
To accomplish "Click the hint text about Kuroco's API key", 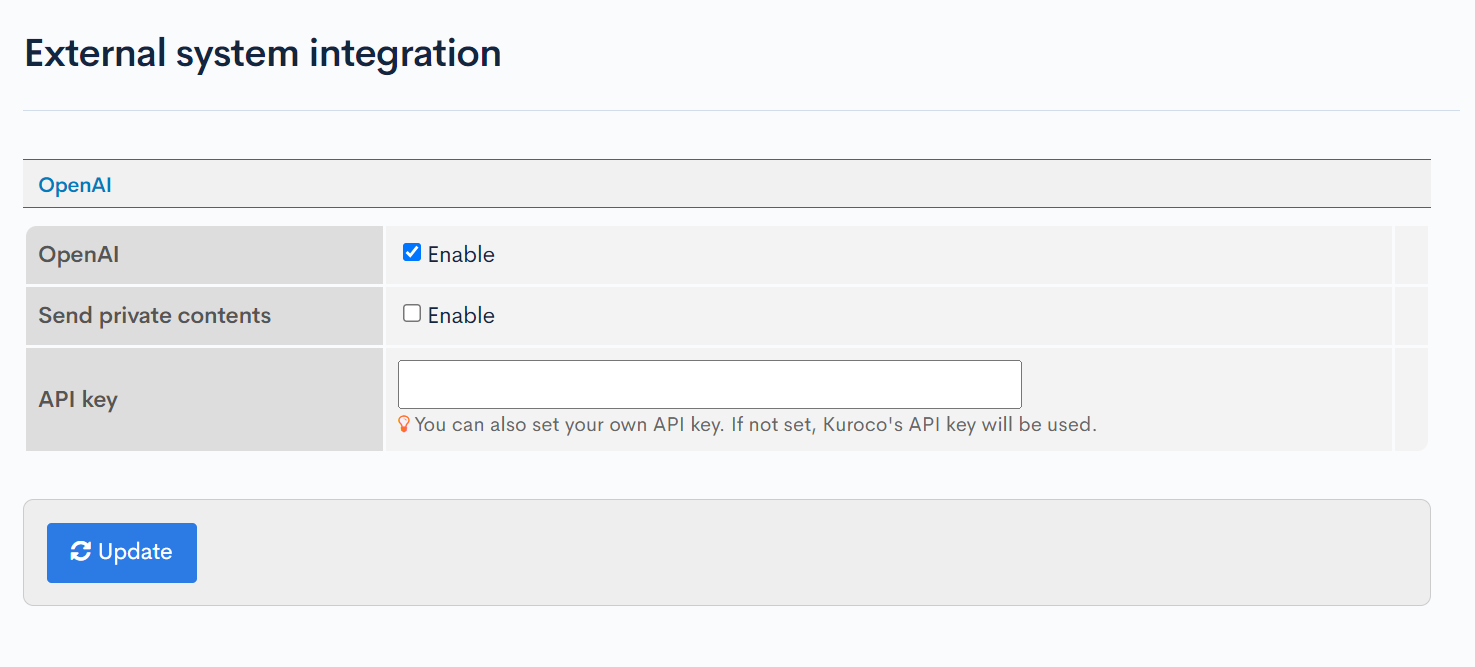I will [x=755, y=425].
